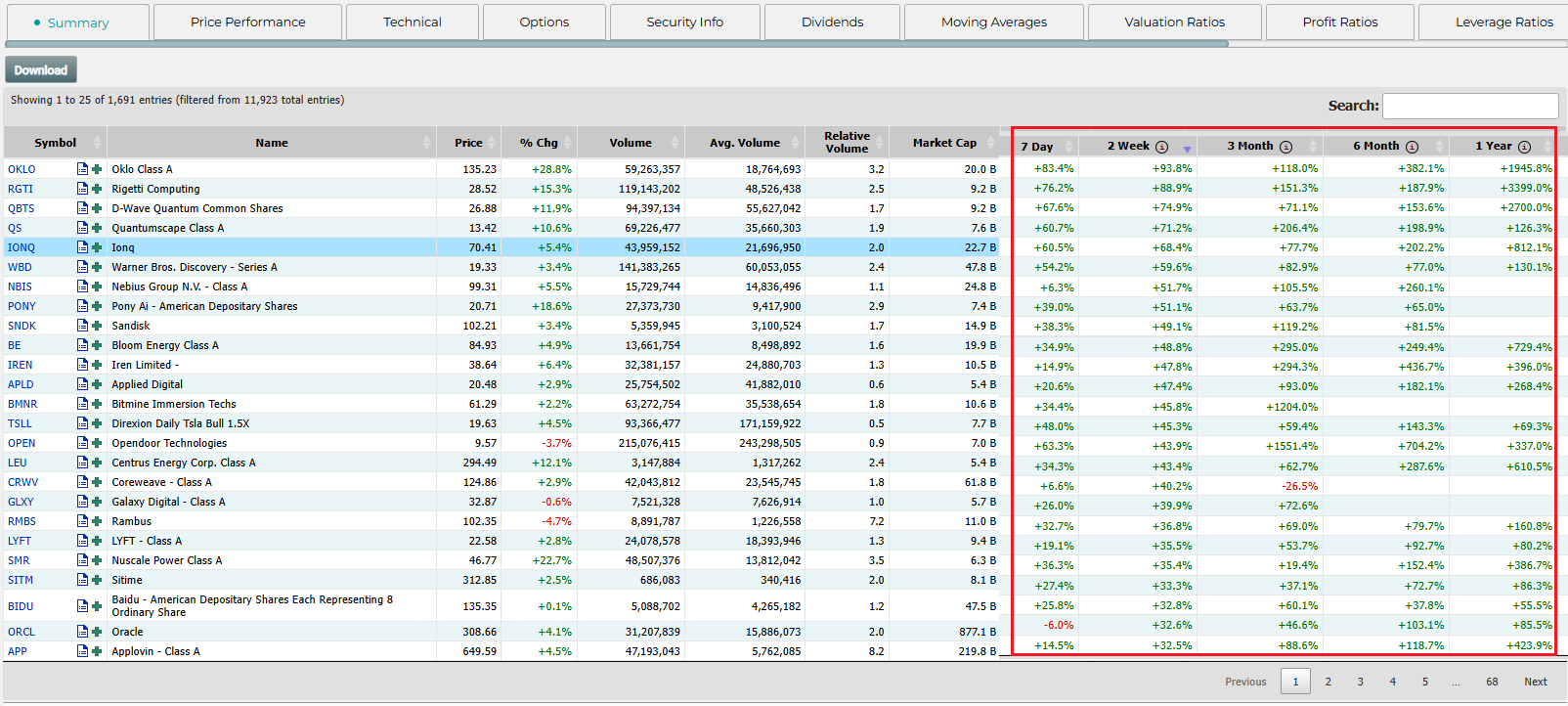Viewport: 1568px width, 706px height.
Task: Click in the Search input field
Action: 1469,106
